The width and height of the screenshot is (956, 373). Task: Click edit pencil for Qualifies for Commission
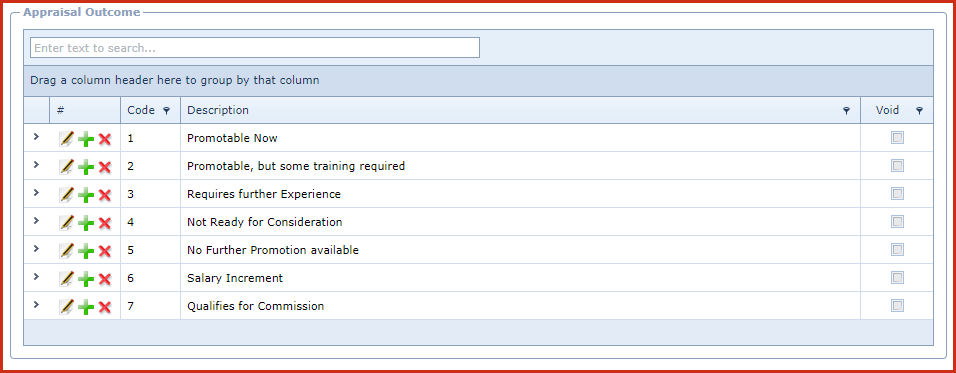[x=66, y=307]
